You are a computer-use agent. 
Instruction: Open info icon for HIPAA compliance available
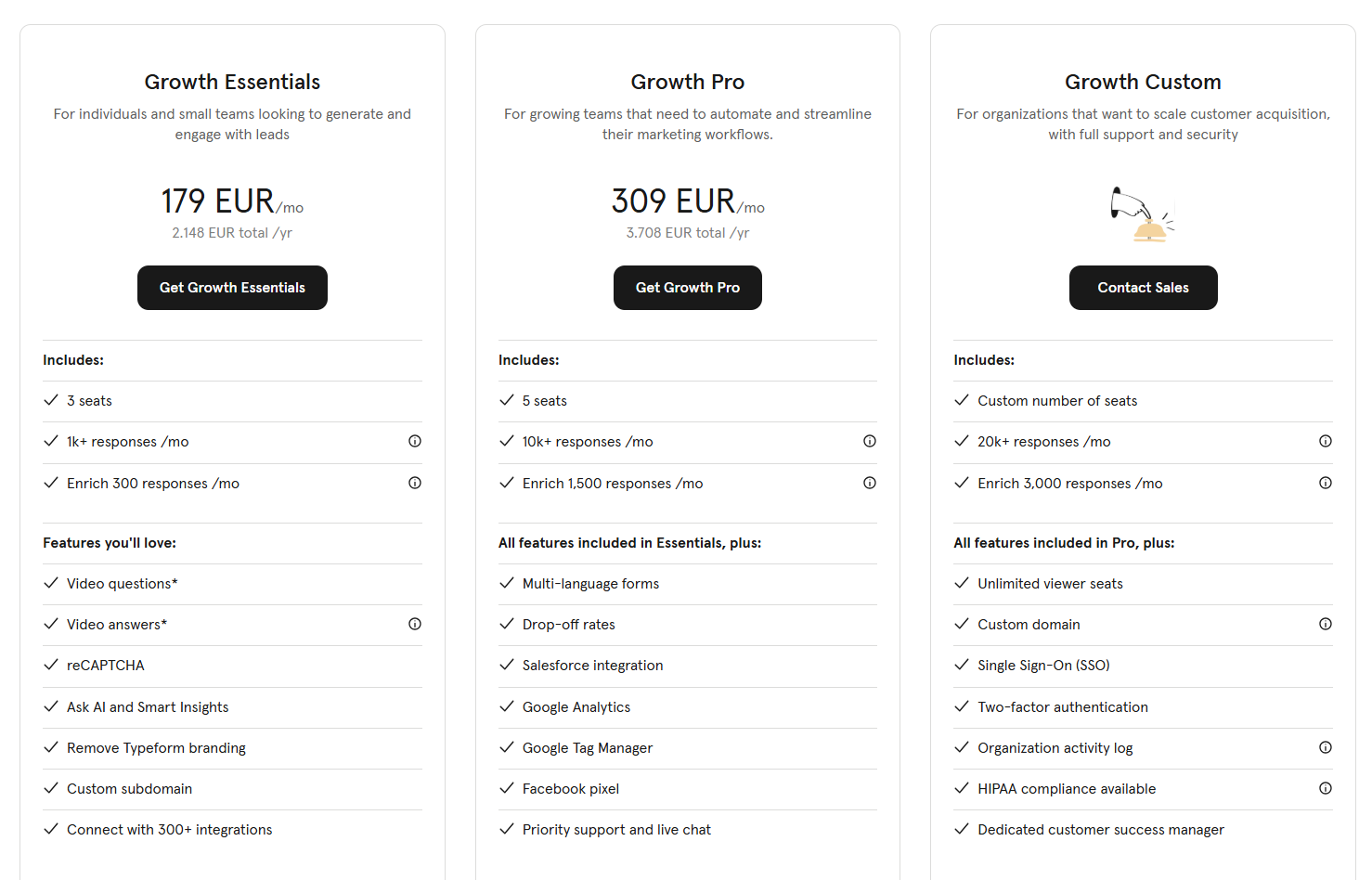[1326, 788]
